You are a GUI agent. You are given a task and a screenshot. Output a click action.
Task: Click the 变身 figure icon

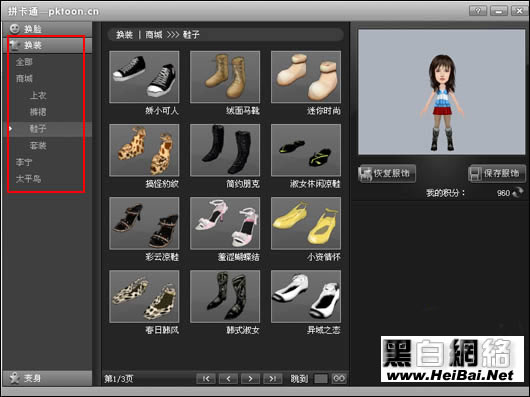(15, 378)
